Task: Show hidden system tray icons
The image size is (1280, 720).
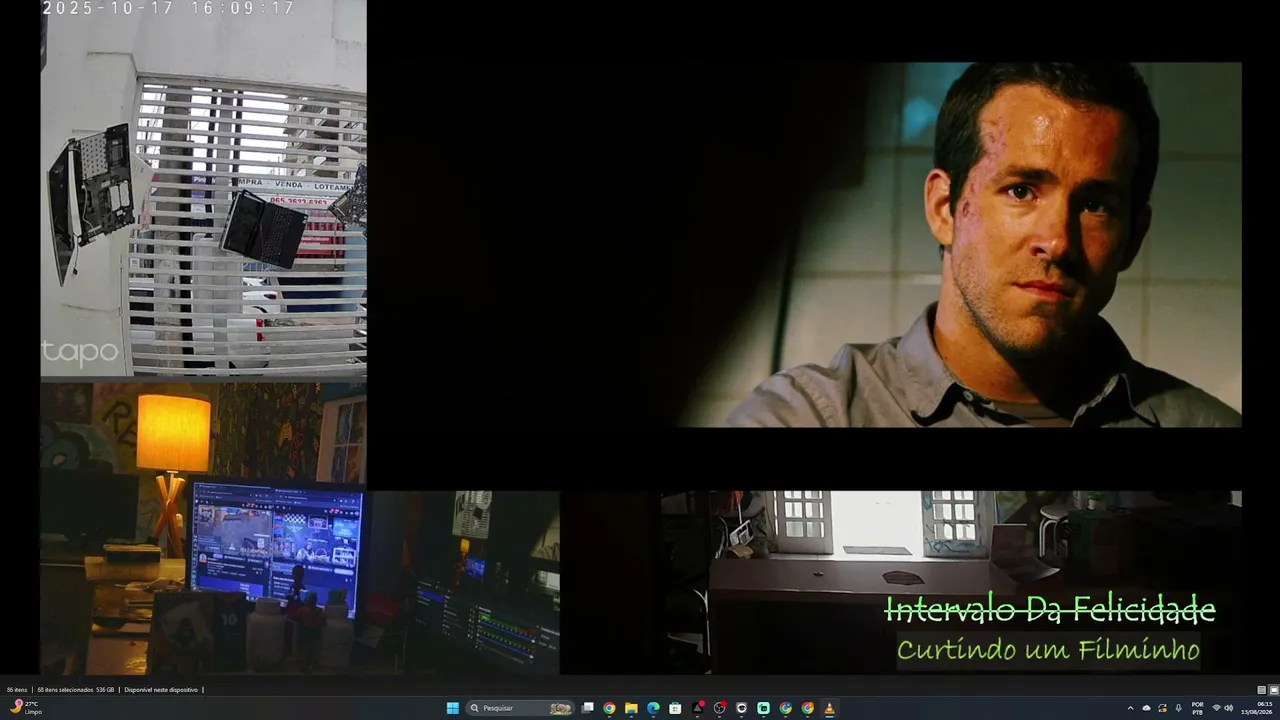Action: pyautogui.click(x=1130, y=708)
